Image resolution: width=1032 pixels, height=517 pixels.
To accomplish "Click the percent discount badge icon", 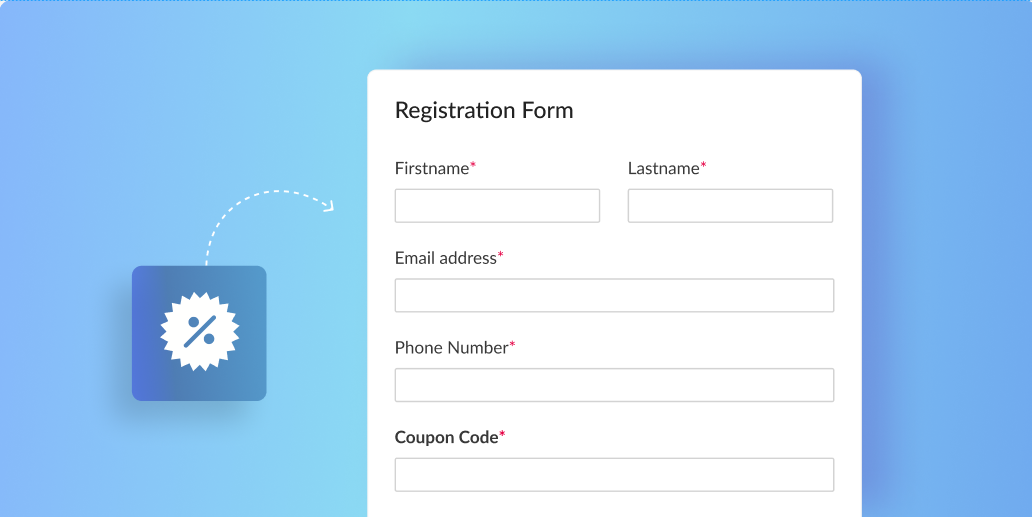I will 200,332.
